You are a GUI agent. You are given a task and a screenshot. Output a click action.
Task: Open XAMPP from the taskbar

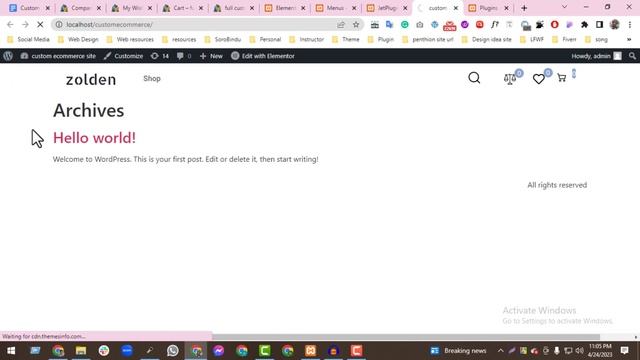(311, 351)
